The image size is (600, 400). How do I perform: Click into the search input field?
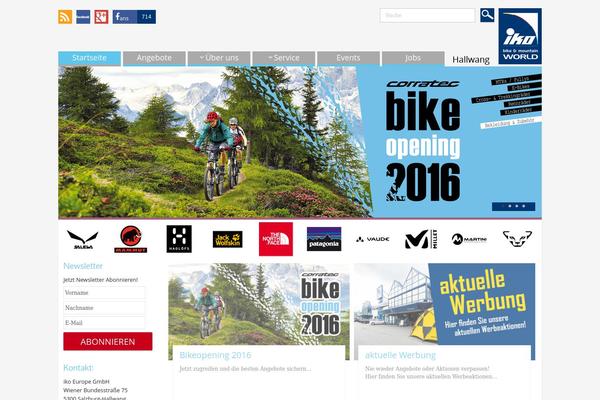point(427,15)
